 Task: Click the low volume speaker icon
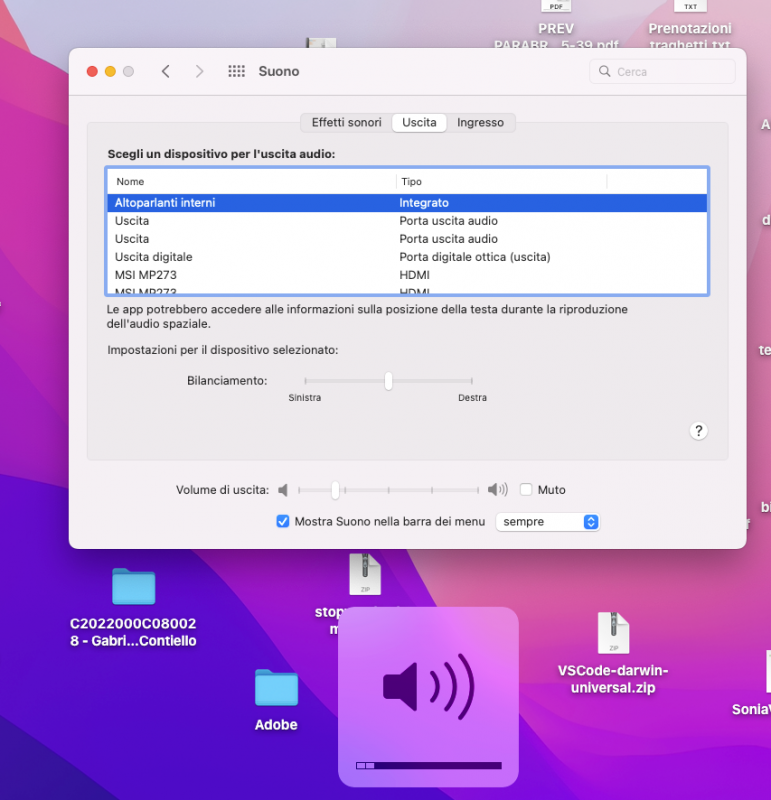click(283, 490)
